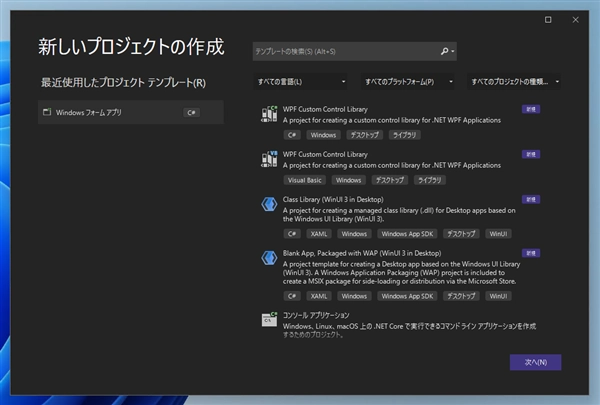Select the Visual Basic WPF Custom Control Library title

click(325, 155)
